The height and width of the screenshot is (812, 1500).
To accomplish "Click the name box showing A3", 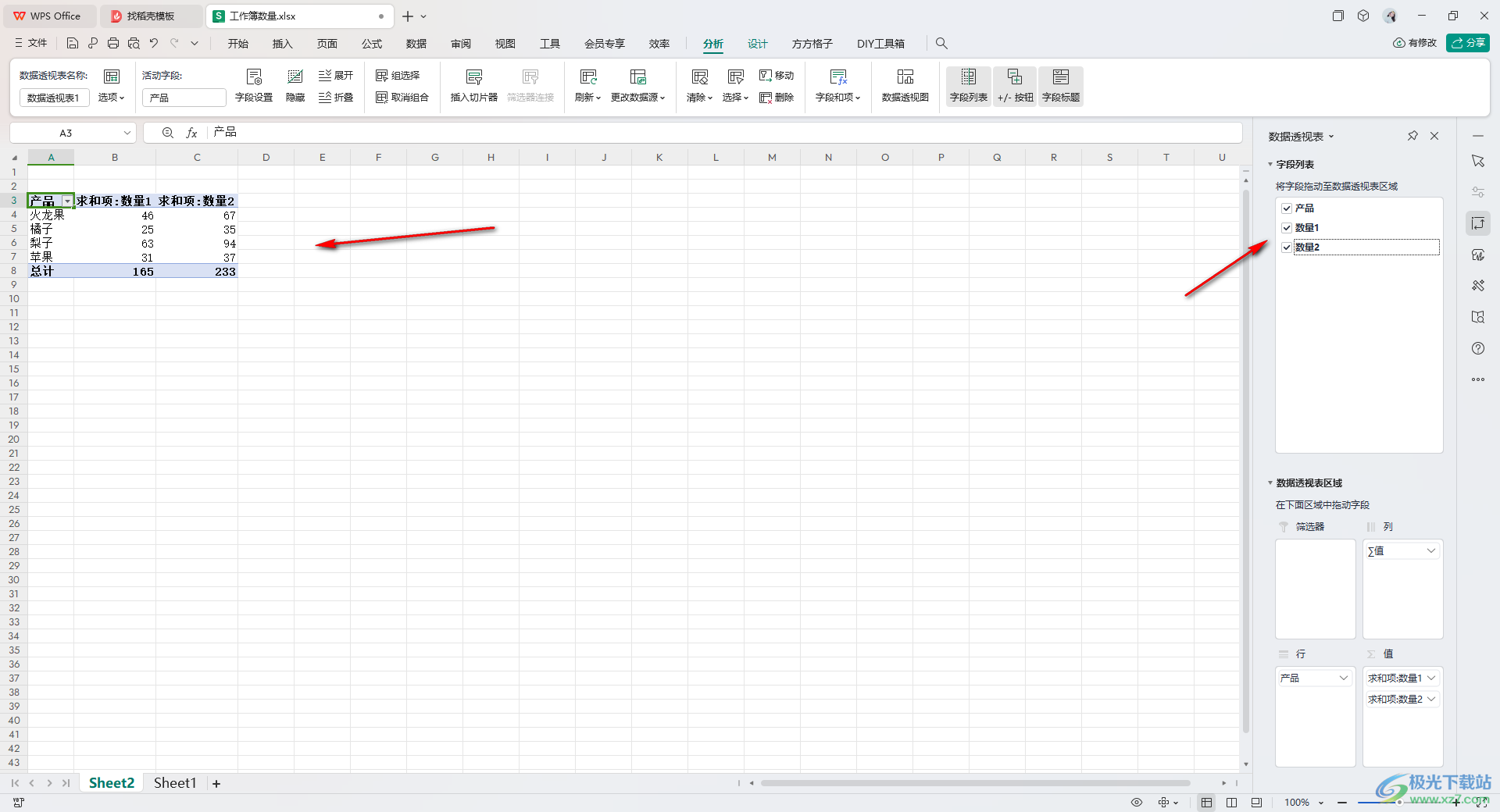I will (x=73, y=133).
